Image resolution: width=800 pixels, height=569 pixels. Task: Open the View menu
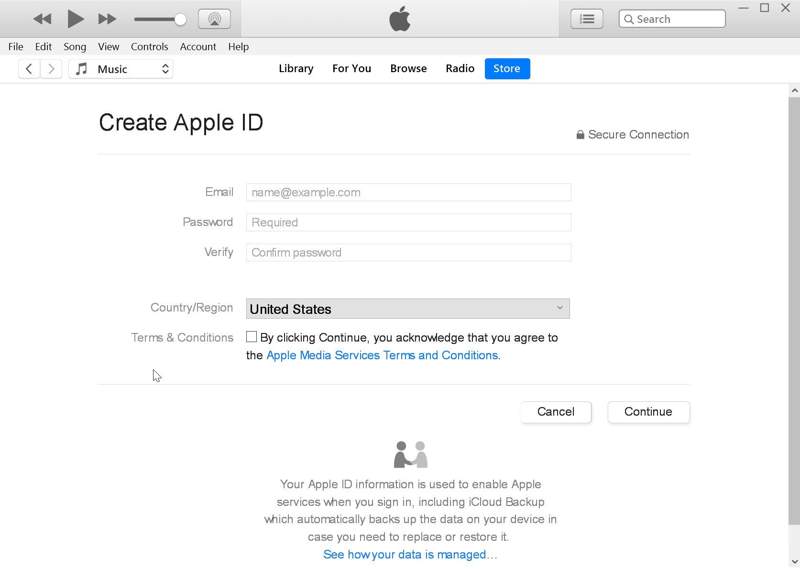tap(109, 46)
